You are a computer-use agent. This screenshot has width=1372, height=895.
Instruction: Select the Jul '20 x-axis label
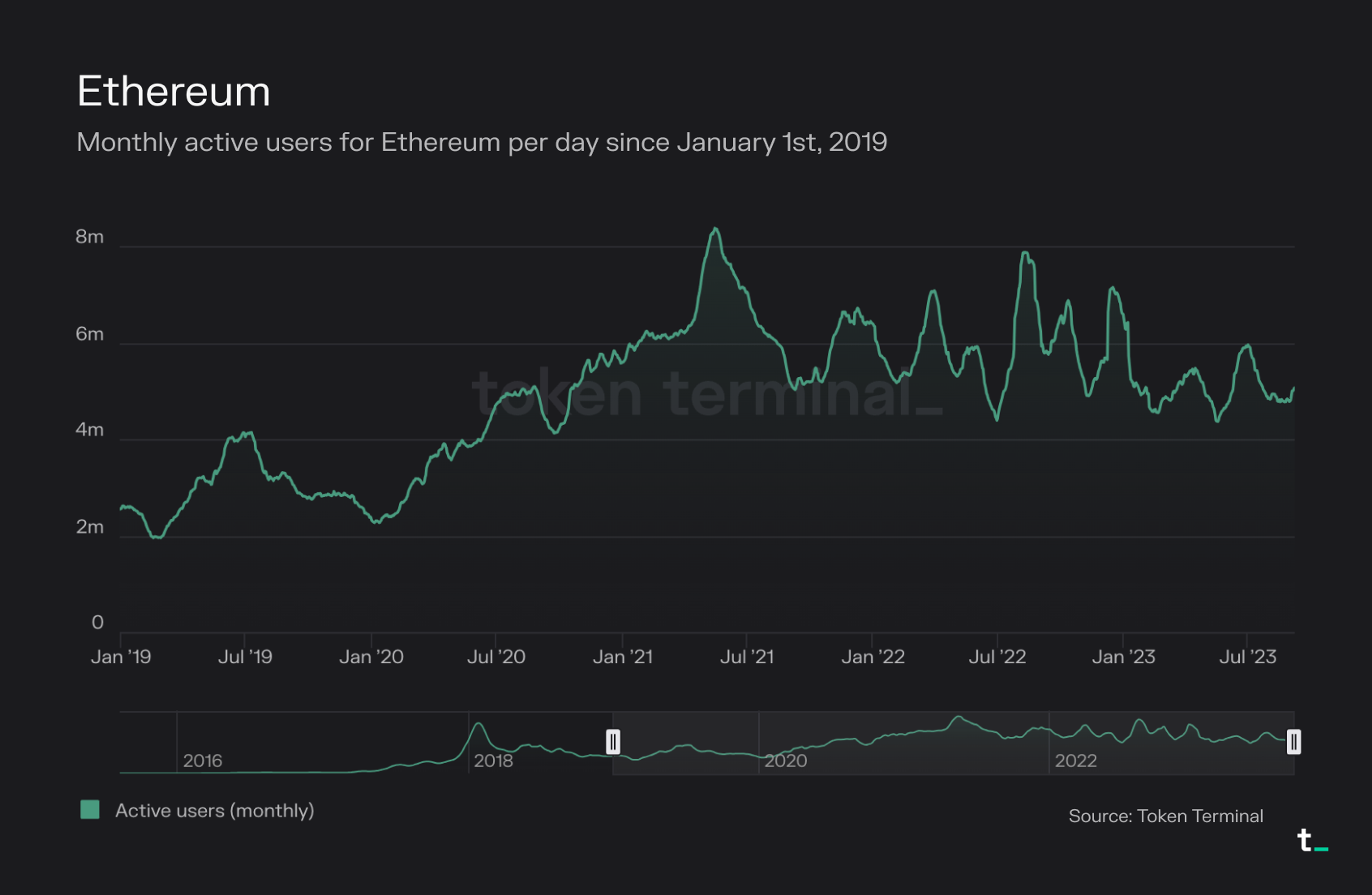(496, 657)
